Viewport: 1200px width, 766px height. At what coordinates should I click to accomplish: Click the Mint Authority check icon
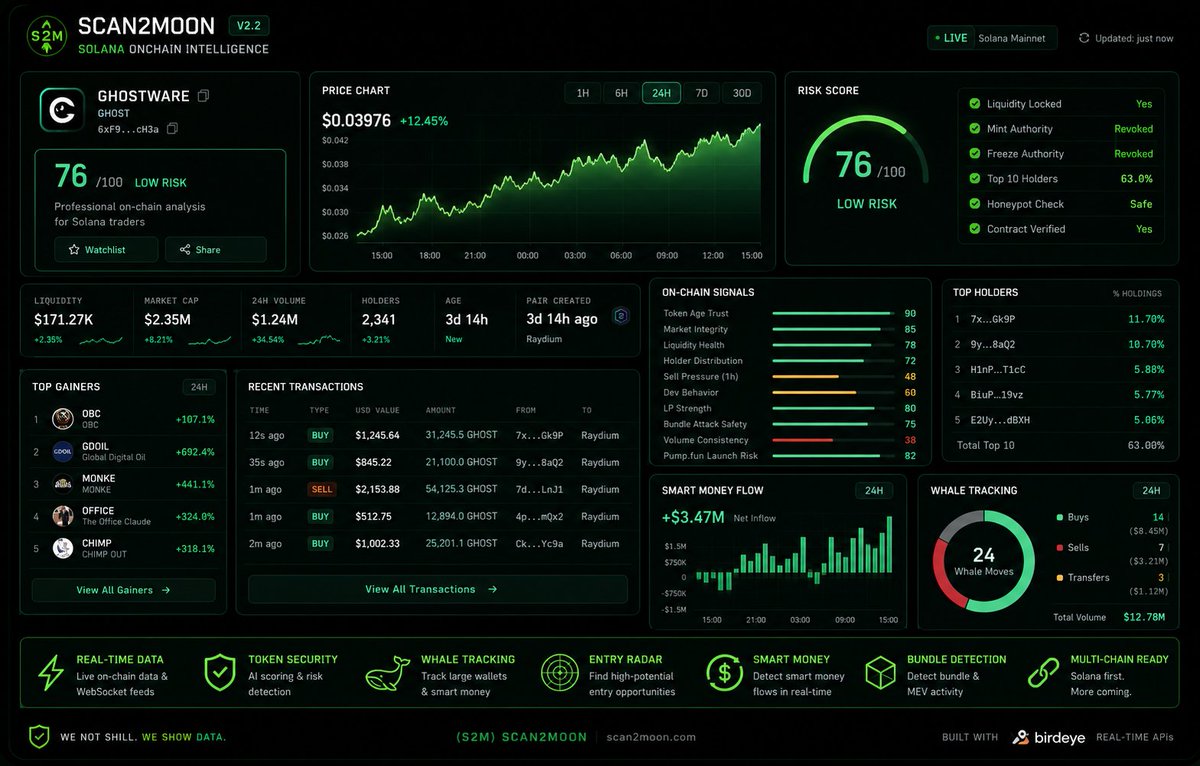tap(975, 128)
